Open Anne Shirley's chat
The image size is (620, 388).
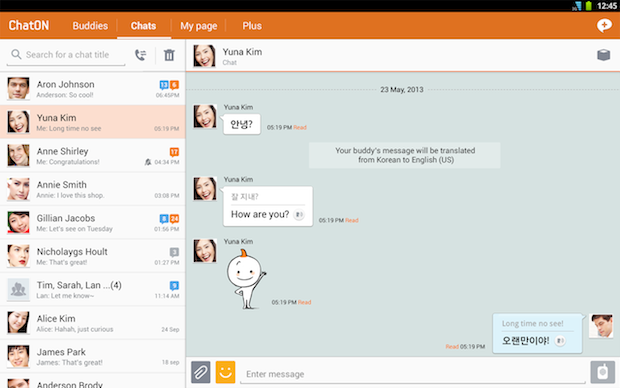click(x=93, y=155)
